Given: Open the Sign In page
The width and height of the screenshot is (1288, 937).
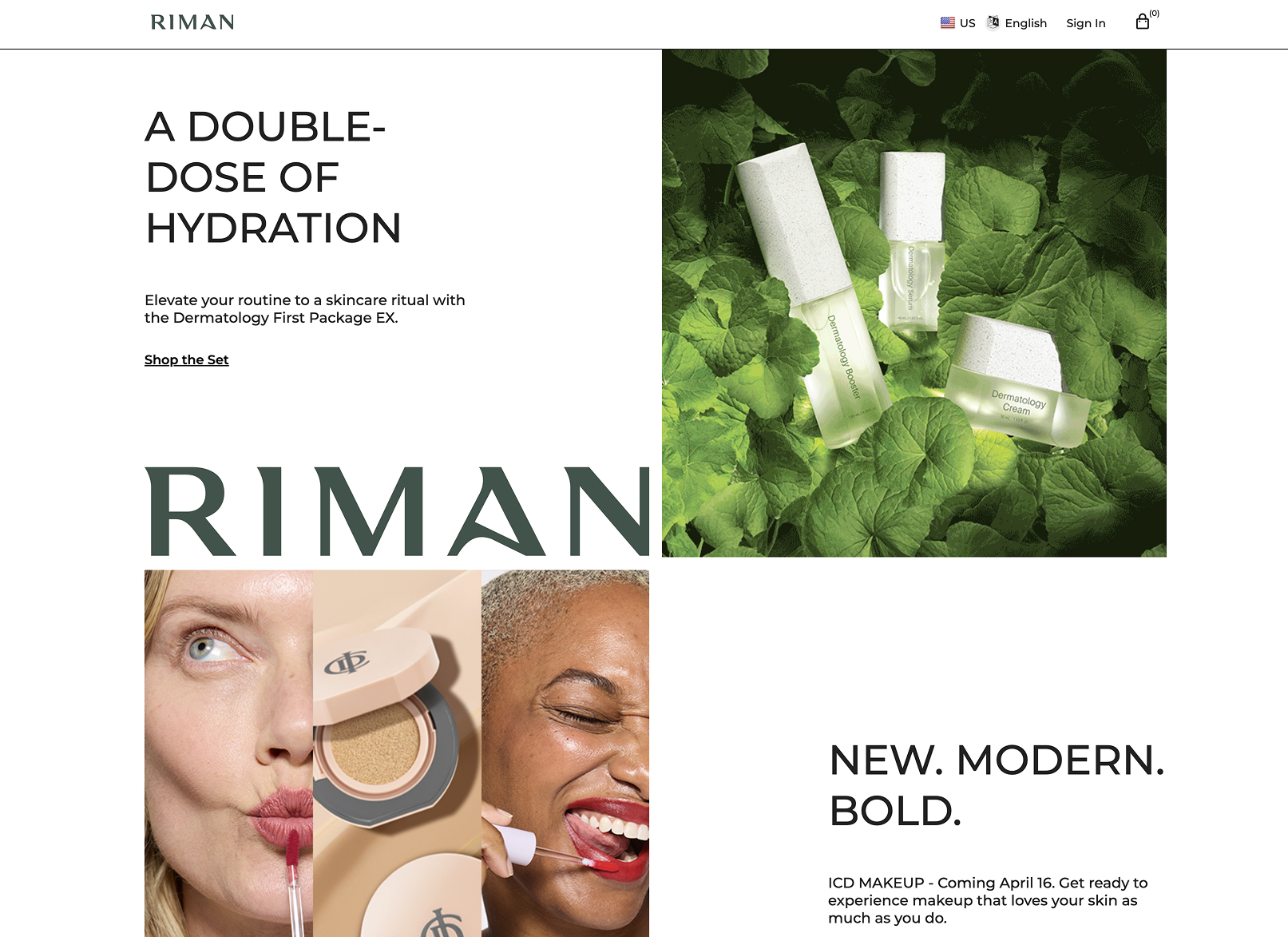Looking at the screenshot, I should [1086, 23].
